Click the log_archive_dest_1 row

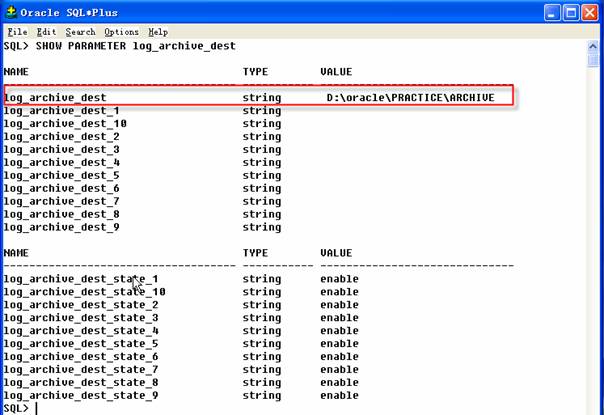click(143, 111)
